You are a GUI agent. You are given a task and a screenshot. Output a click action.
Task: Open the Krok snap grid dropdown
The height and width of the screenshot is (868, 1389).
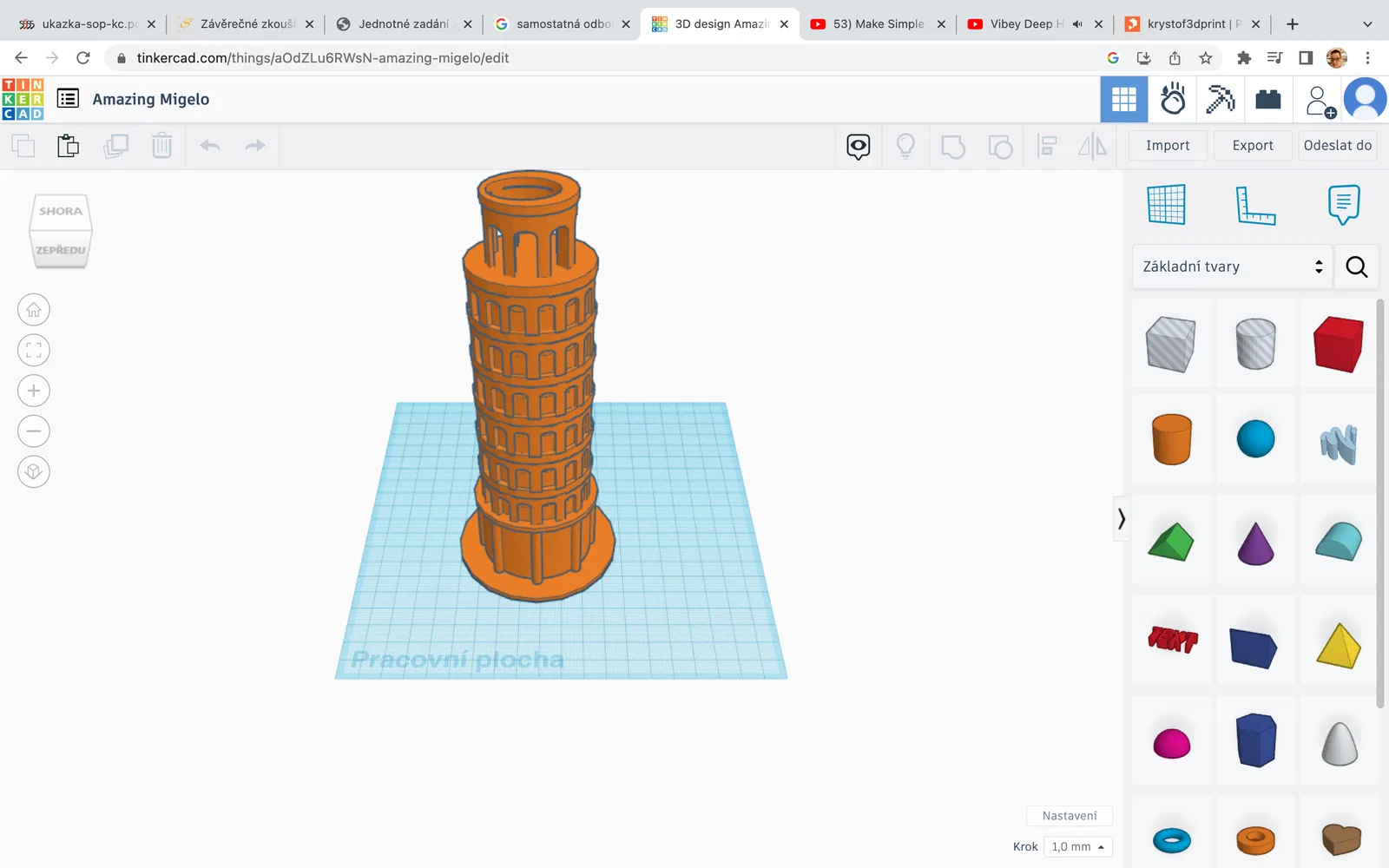click(x=1077, y=846)
